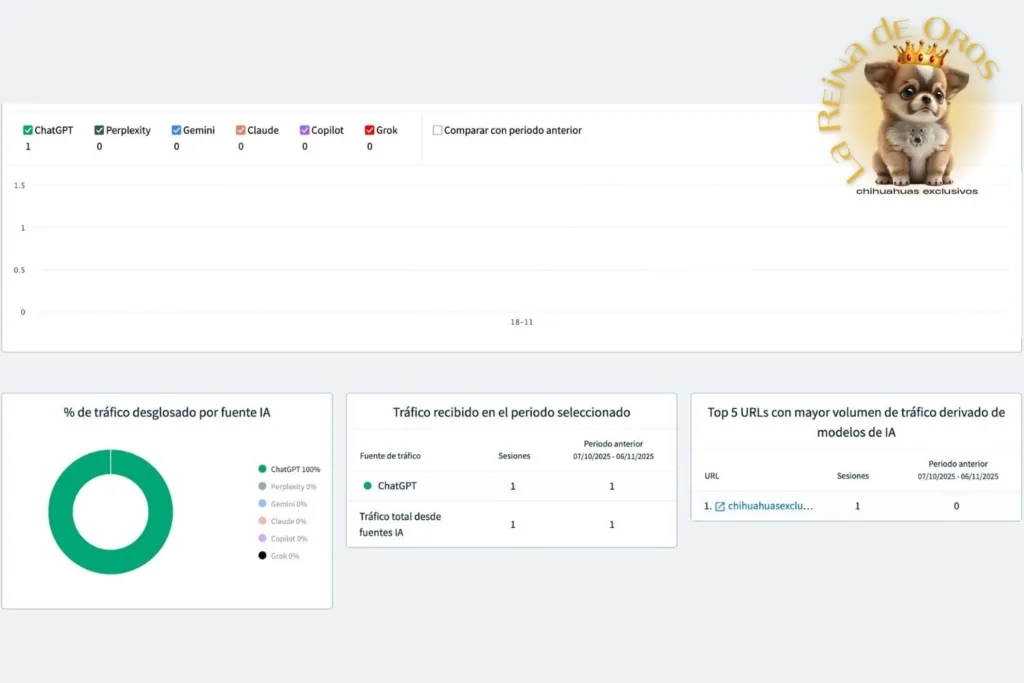Toggle the Claude checkbox
This screenshot has width=1024, height=683.
(x=241, y=130)
